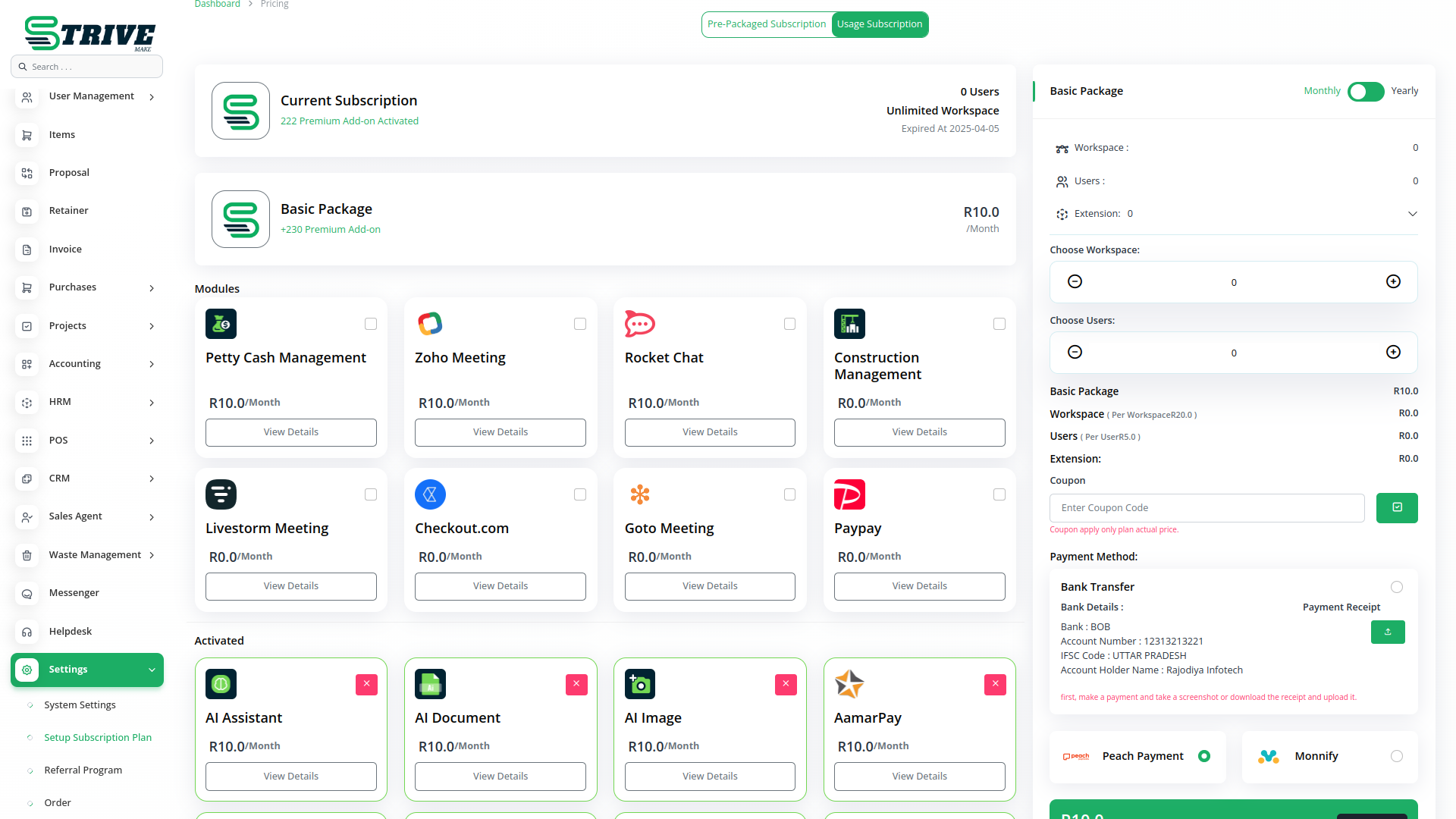Select the Bank Transfer radio option
1456x819 pixels.
pos(1396,587)
